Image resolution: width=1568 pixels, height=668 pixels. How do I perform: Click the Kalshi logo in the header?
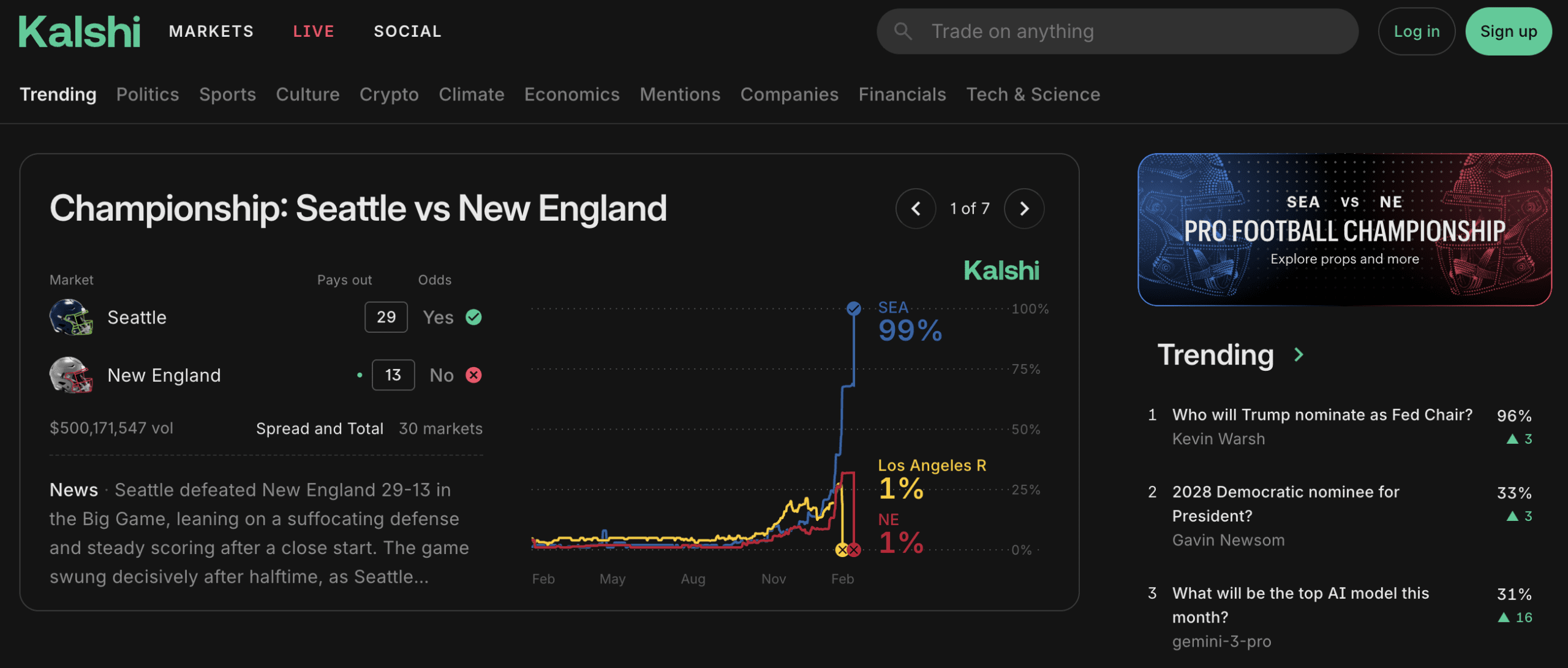click(80, 32)
